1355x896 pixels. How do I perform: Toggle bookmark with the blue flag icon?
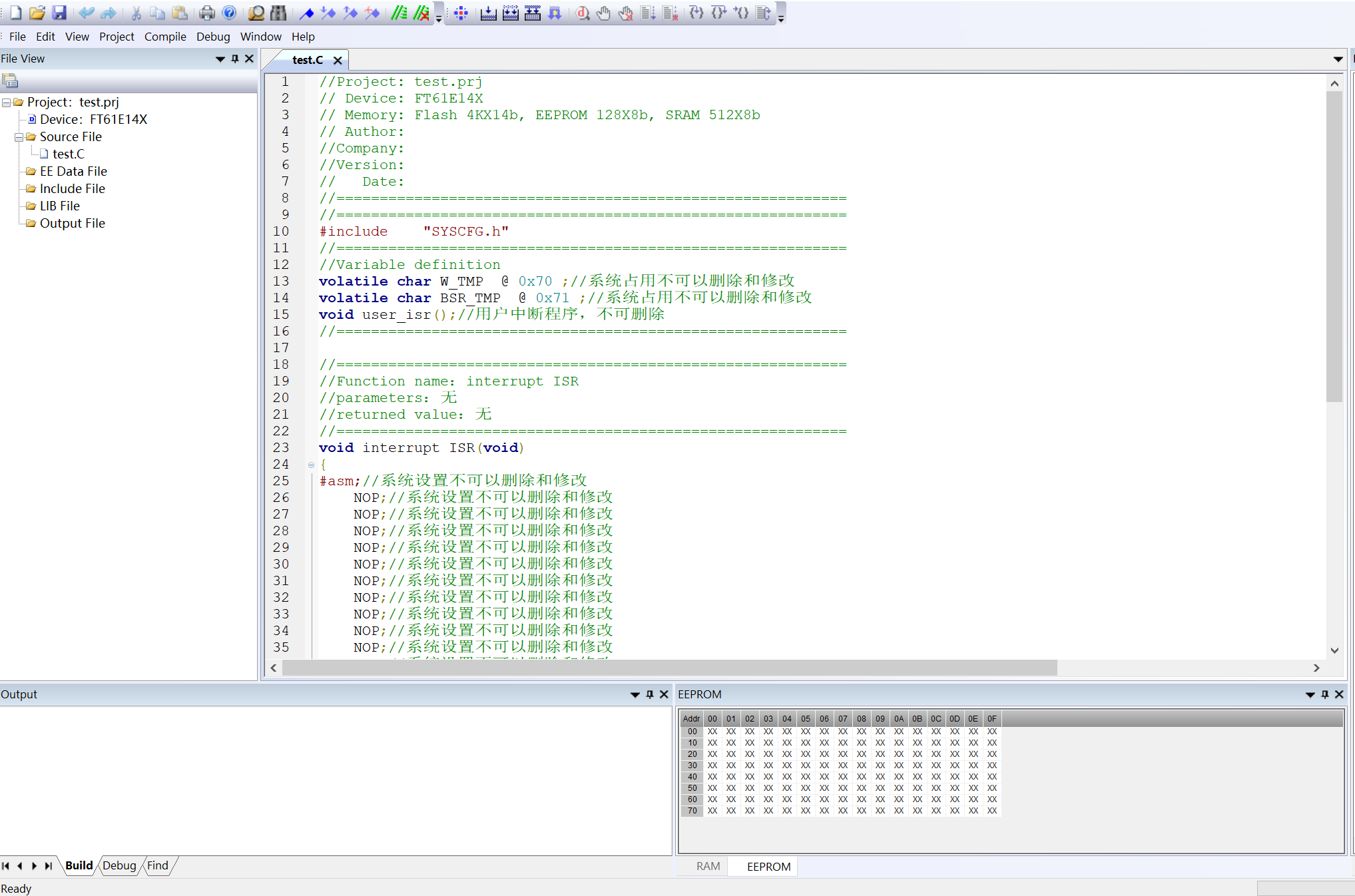tap(306, 13)
